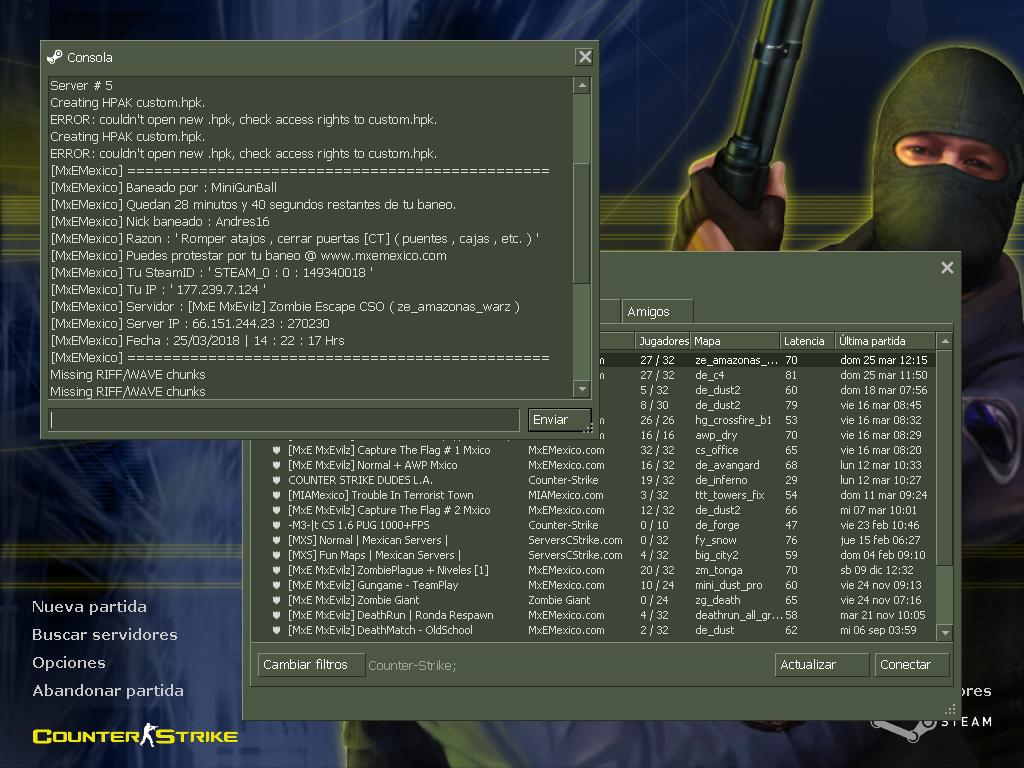The height and width of the screenshot is (768, 1024).
Task: Click shield icon beside [MxE MxEvilz] Zombie Giant
Action: click(276, 600)
